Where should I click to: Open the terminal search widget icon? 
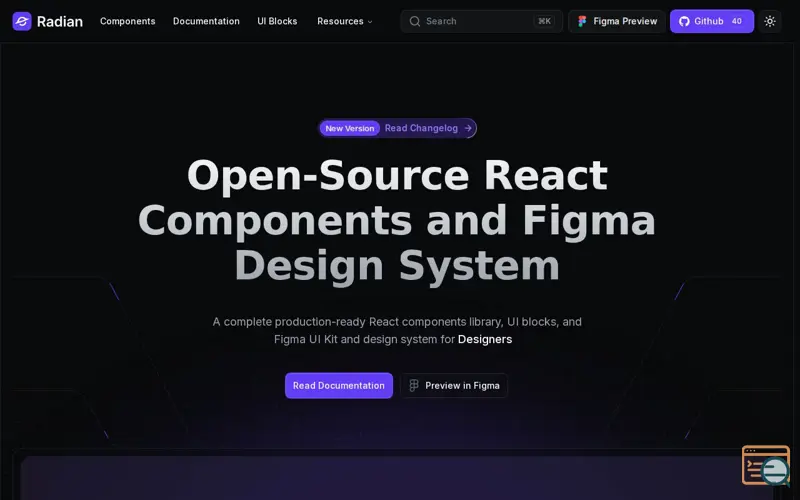[x=766, y=465]
